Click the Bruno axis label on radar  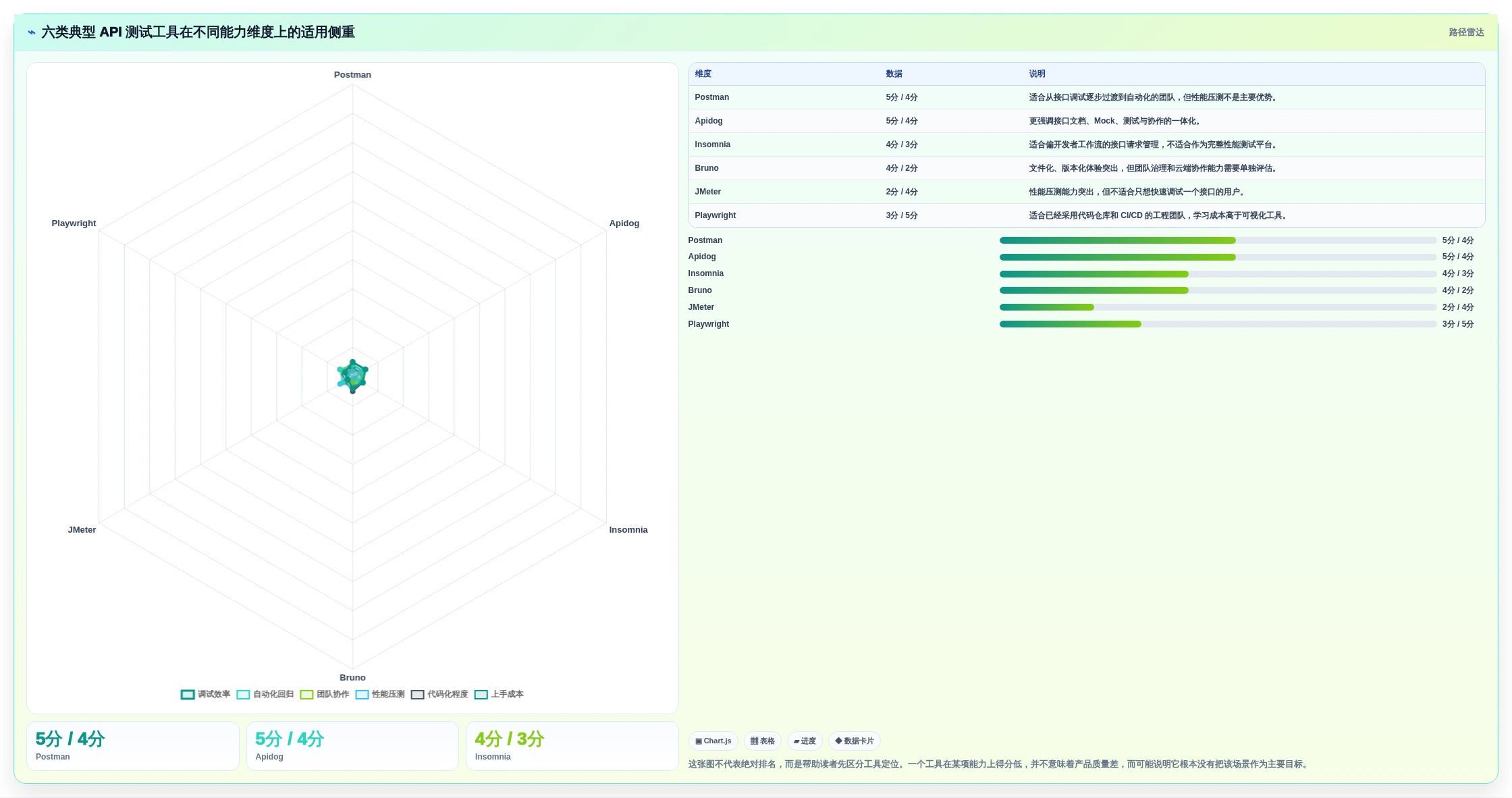pos(352,678)
